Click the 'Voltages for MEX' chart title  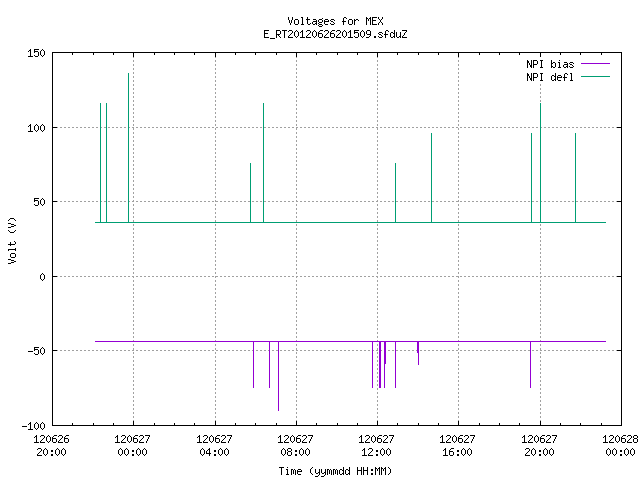335,21
